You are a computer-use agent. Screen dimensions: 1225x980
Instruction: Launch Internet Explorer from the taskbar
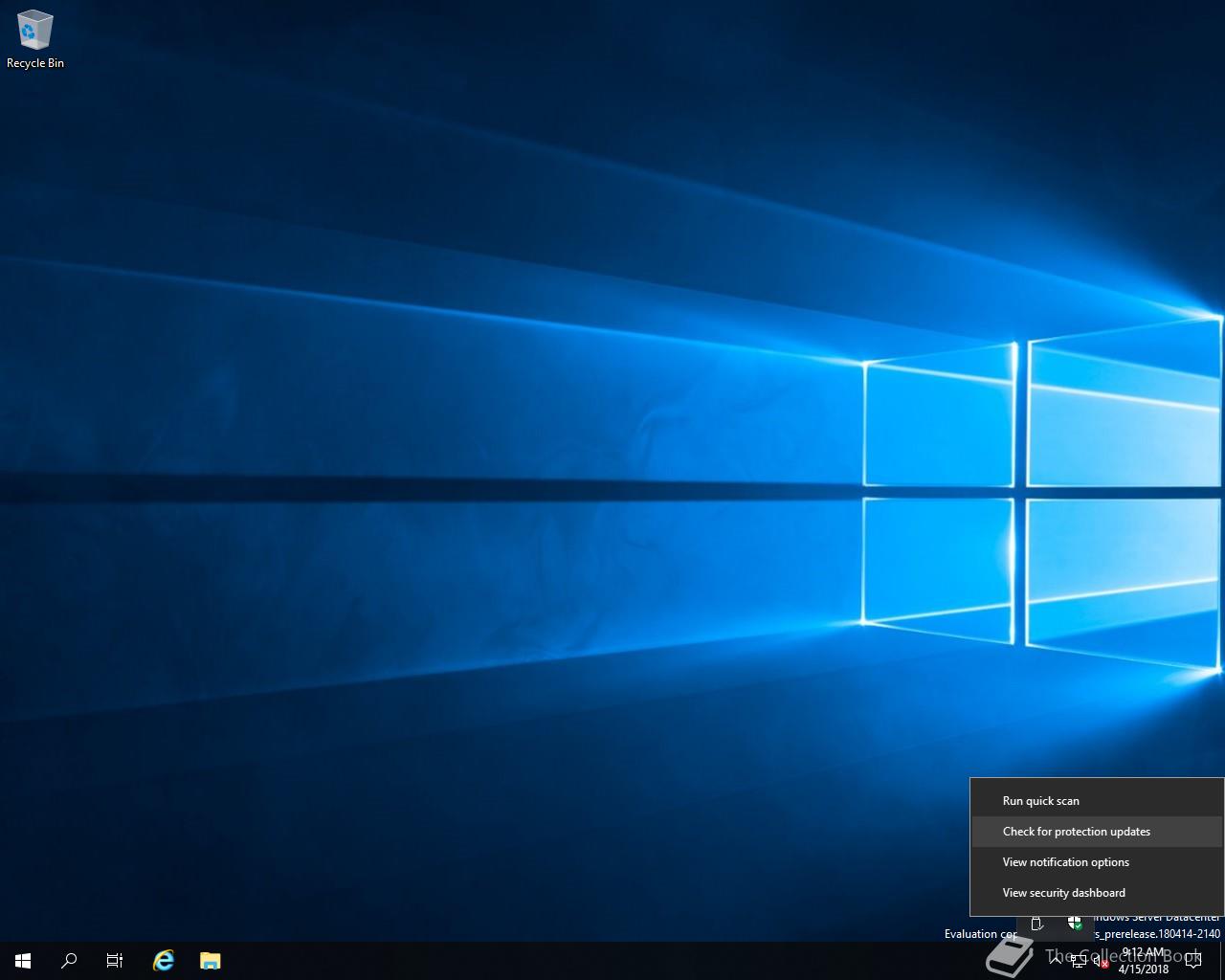pos(164,961)
